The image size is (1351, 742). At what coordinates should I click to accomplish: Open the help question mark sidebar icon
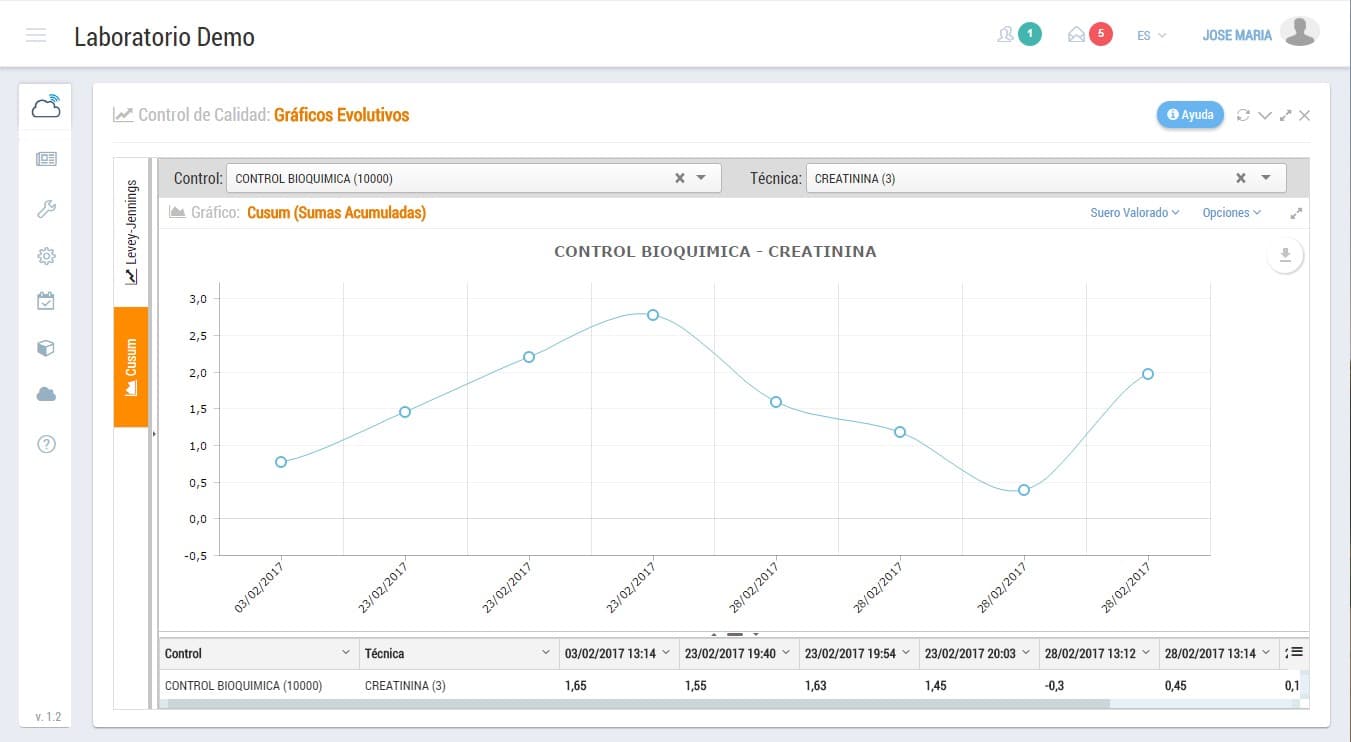(46, 444)
